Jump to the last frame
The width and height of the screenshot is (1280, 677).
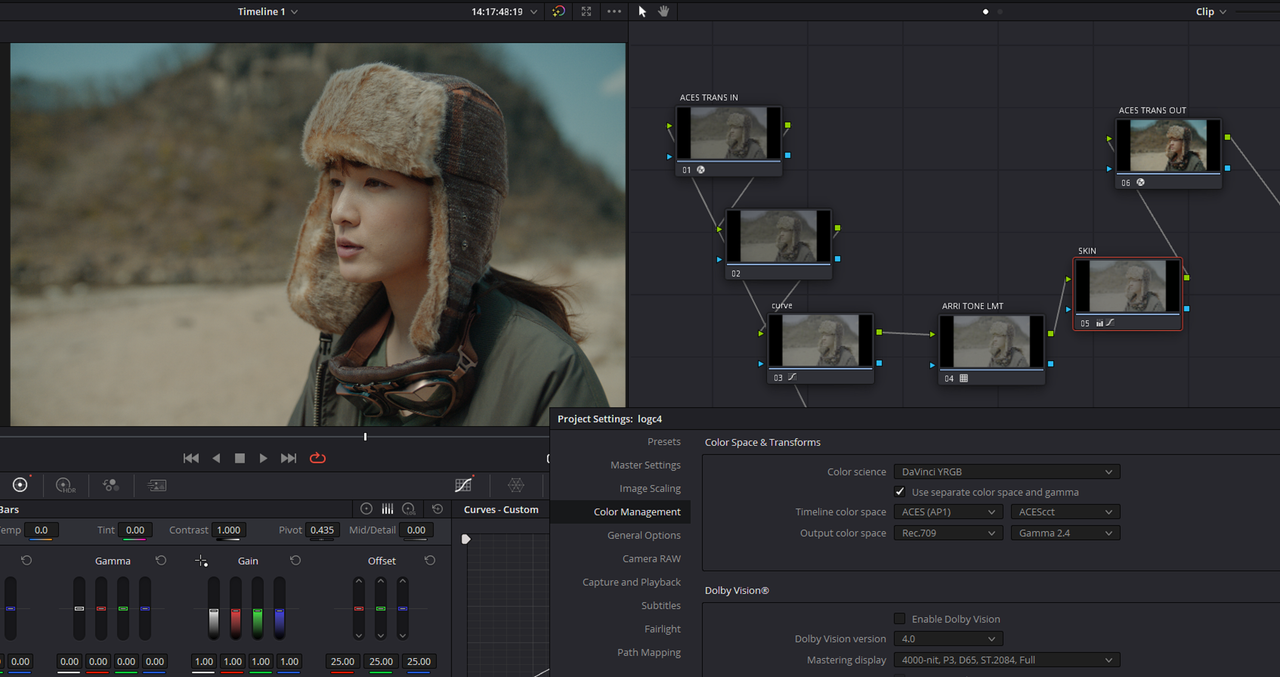[x=289, y=458]
